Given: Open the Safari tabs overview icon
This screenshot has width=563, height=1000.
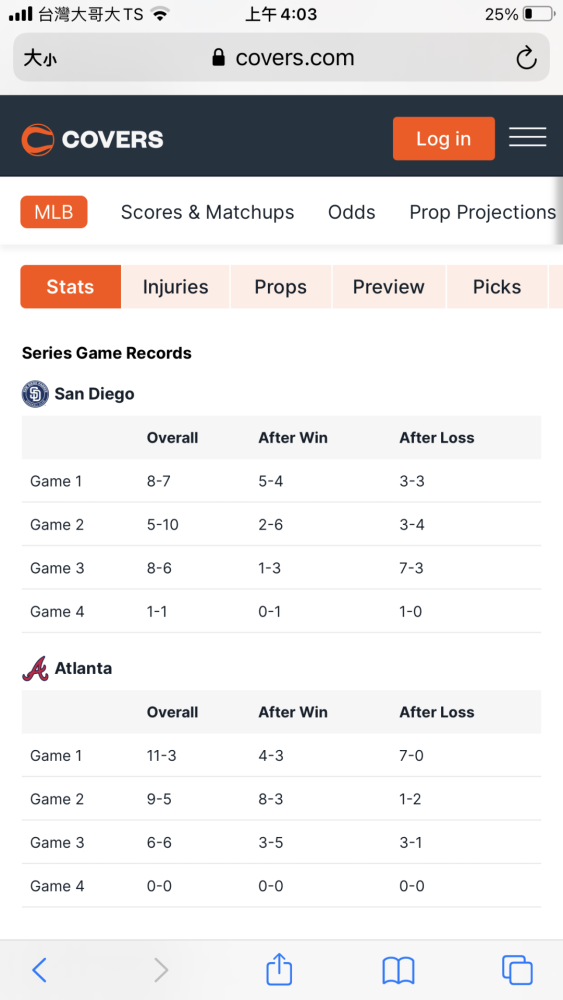Looking at the screenshot, I should 517,970.
